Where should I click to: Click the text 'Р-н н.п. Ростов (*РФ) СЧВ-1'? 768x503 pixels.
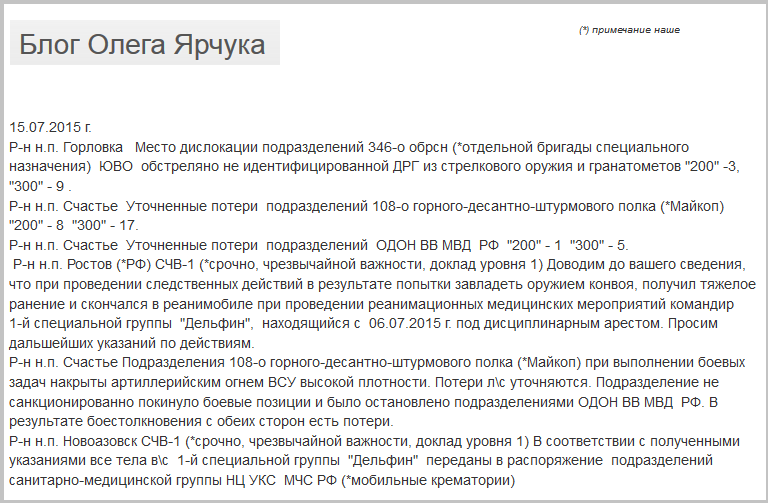point(103,264)
